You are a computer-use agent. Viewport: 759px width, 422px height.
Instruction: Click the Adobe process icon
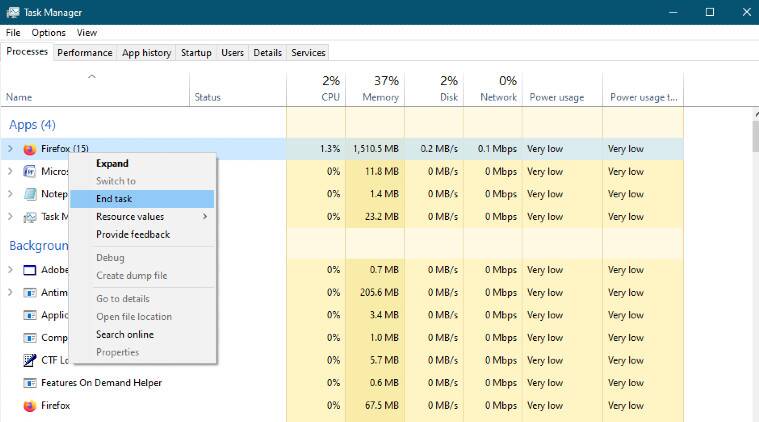[29, 270]
